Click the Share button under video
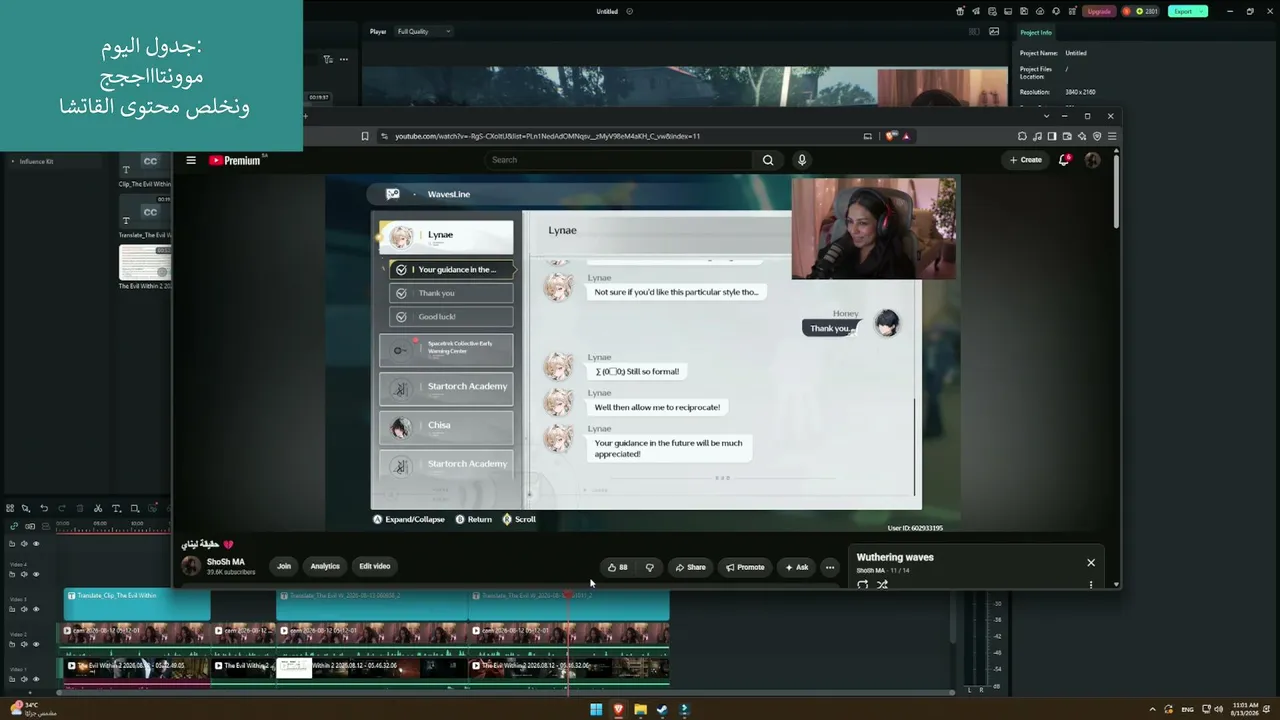Screen dimensions: 1280x720 [x=690, y=567]
